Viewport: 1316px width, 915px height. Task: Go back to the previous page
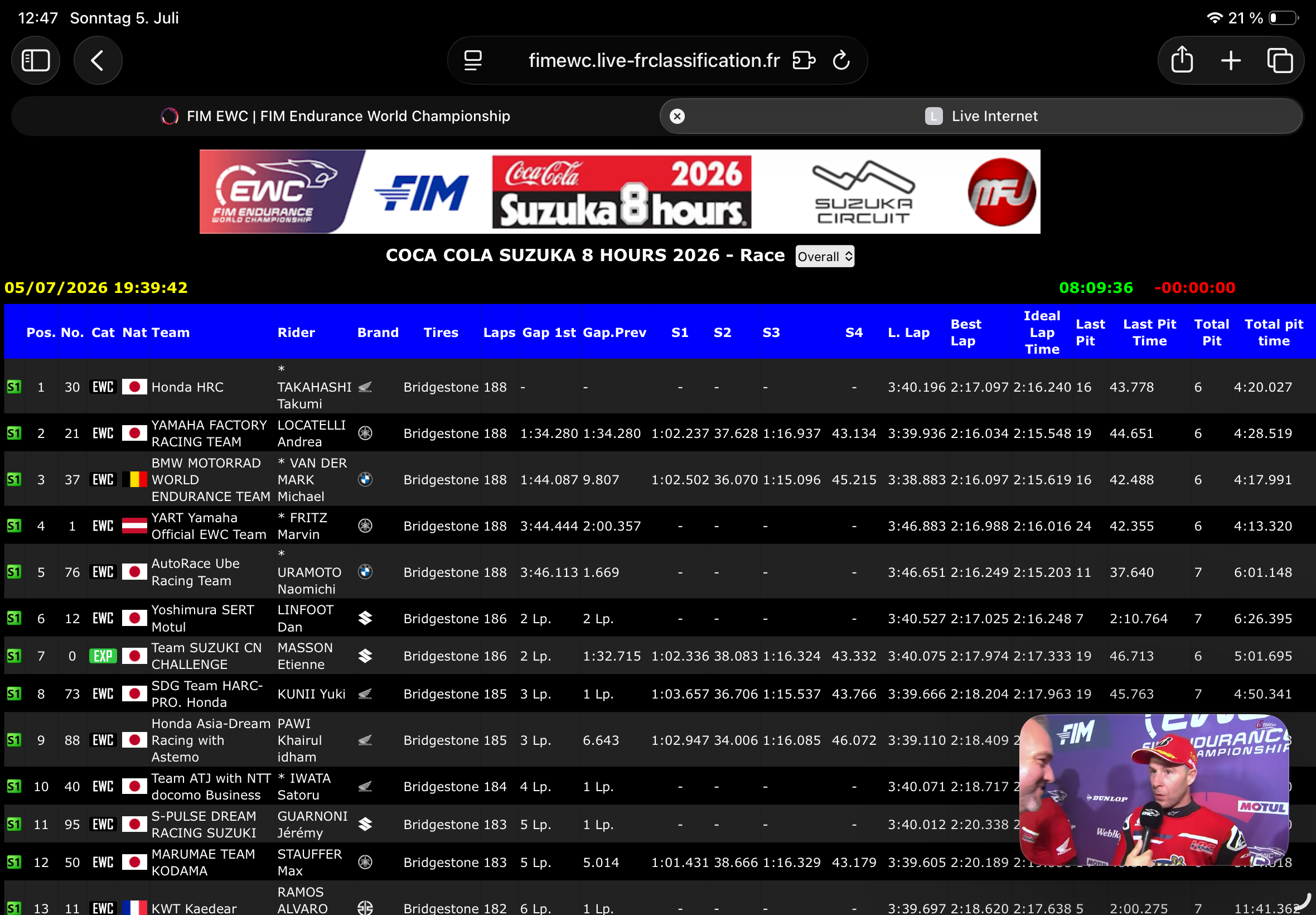coord(98,60)
